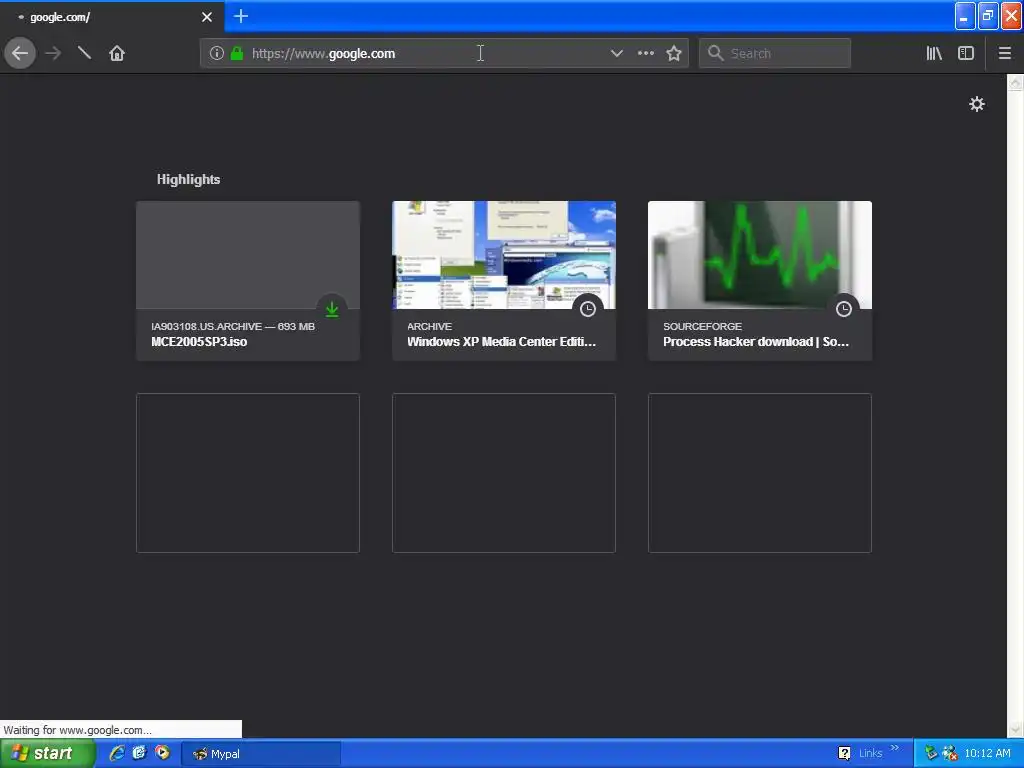
Task: Go back using the back arrow
Action: pyautogui.click(x=20, y=53)
